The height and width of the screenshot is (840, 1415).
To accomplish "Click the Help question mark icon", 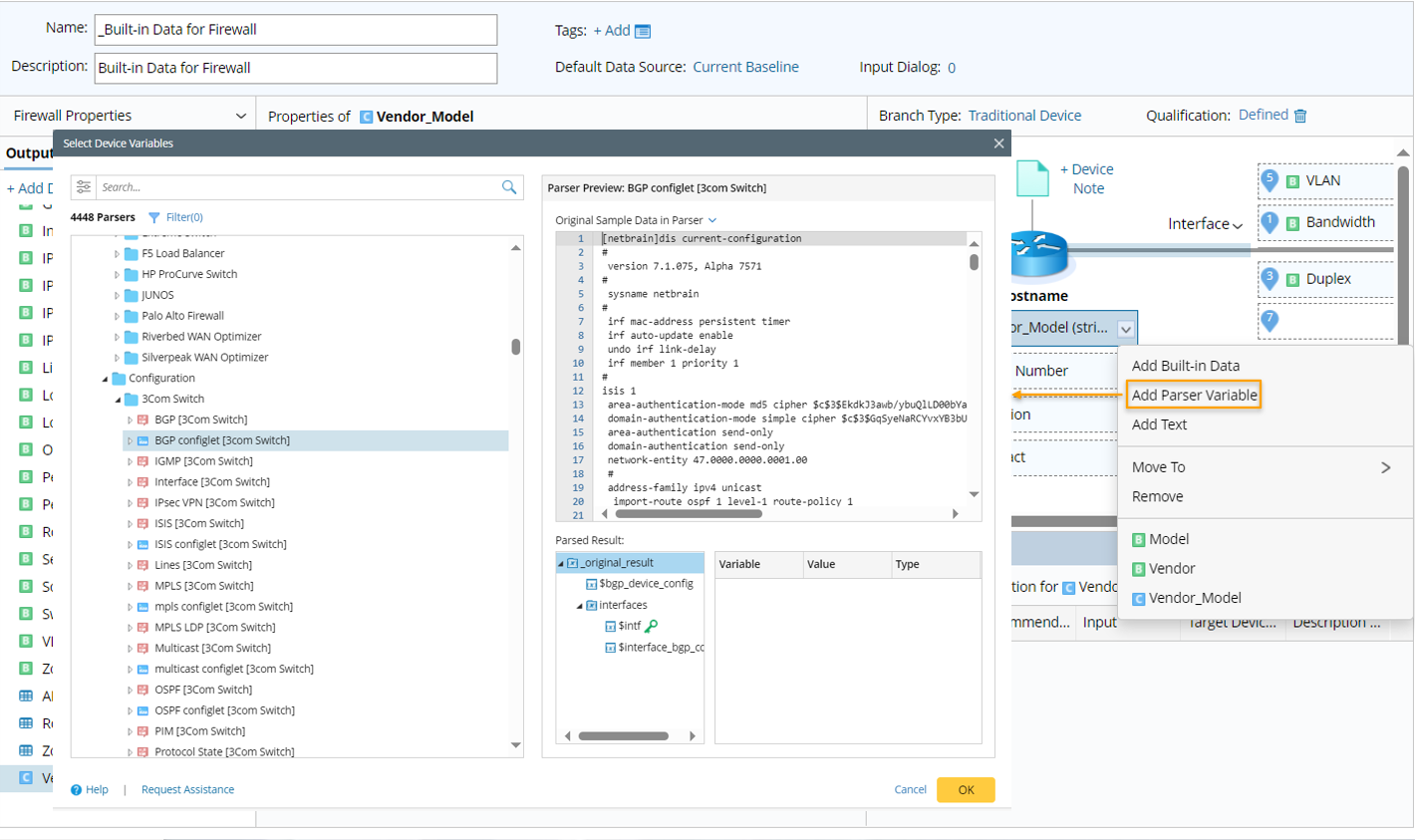I will (77, 789).
